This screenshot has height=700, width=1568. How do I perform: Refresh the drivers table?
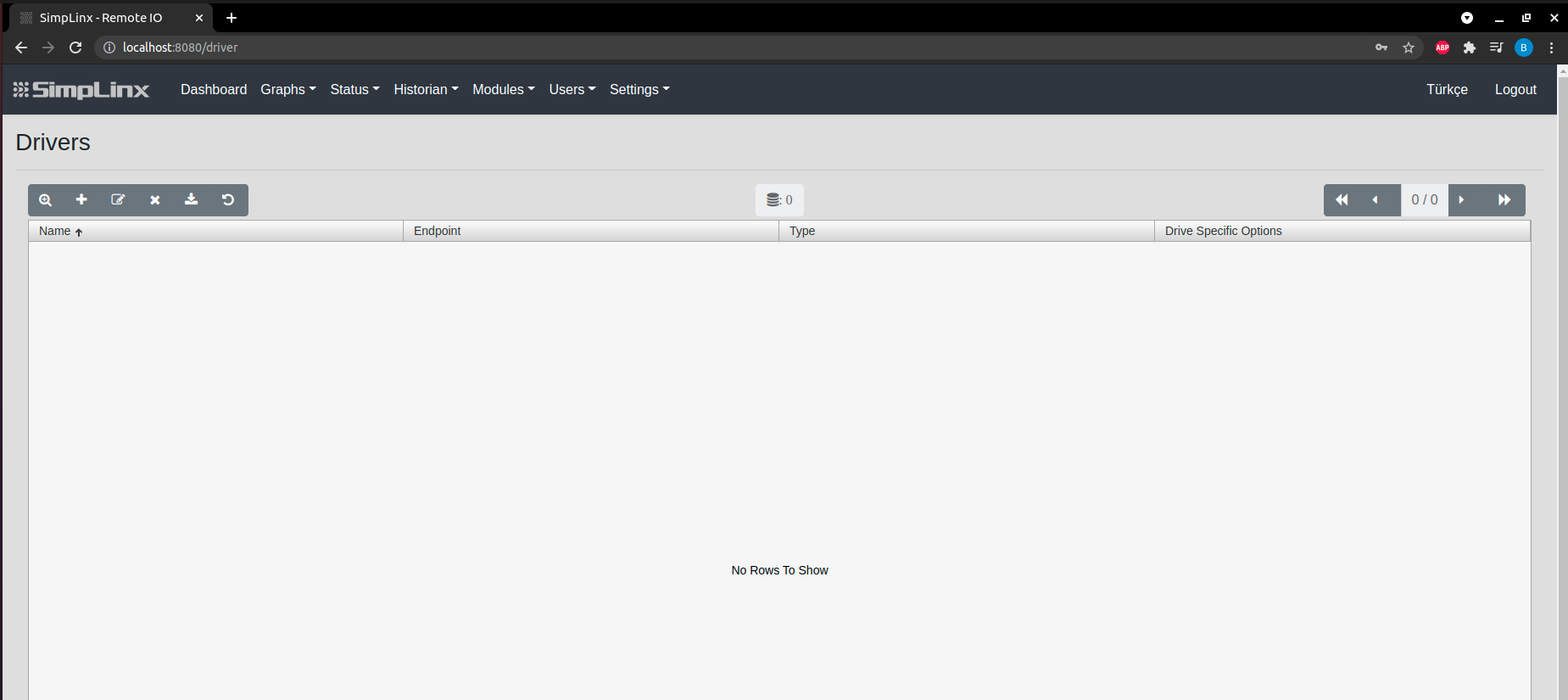coord(228,199)
